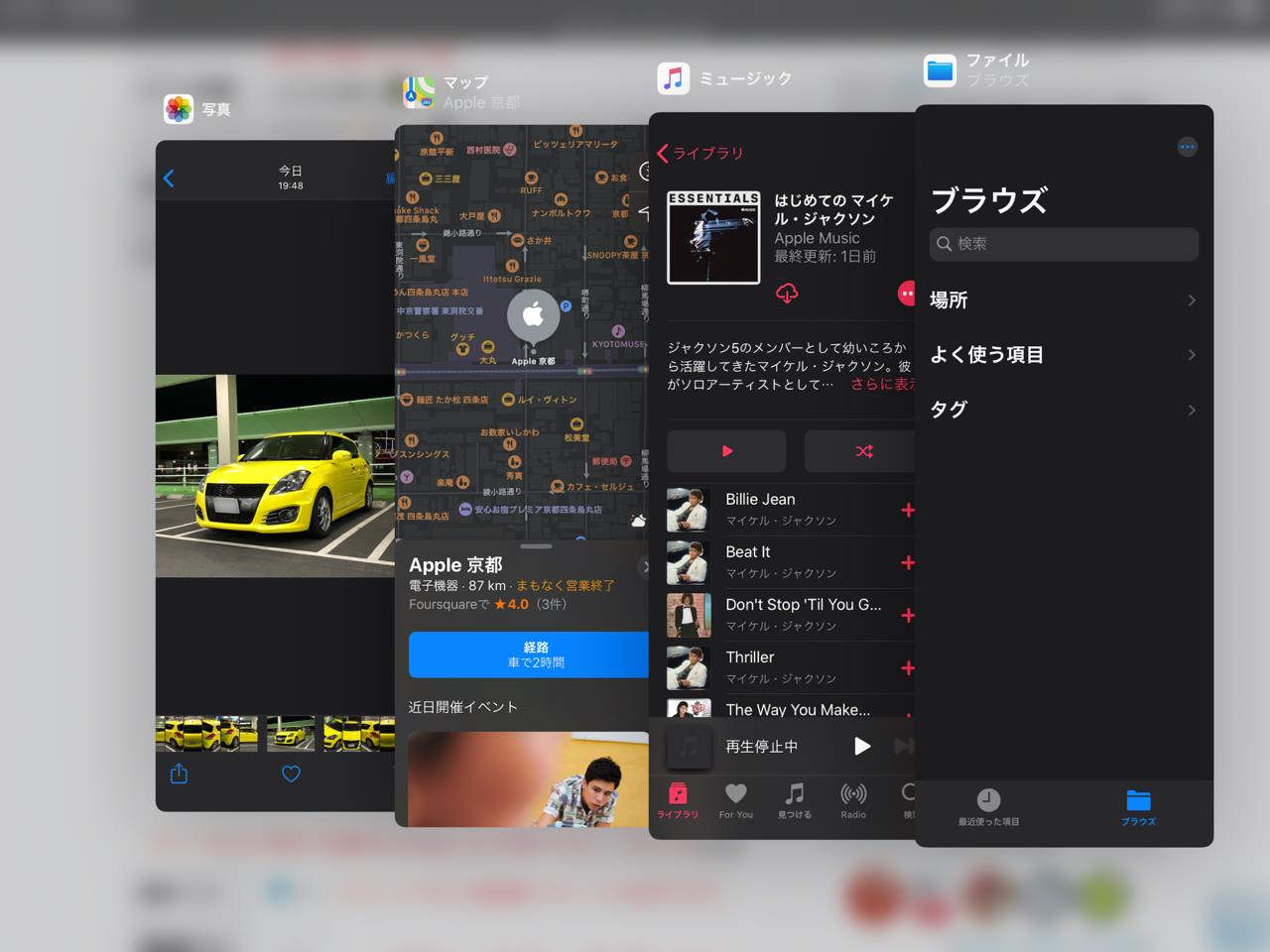The image size is (1270, 952).
Task: Tap the 経路 directions button in Maps
Action: (x=530, y=654)
